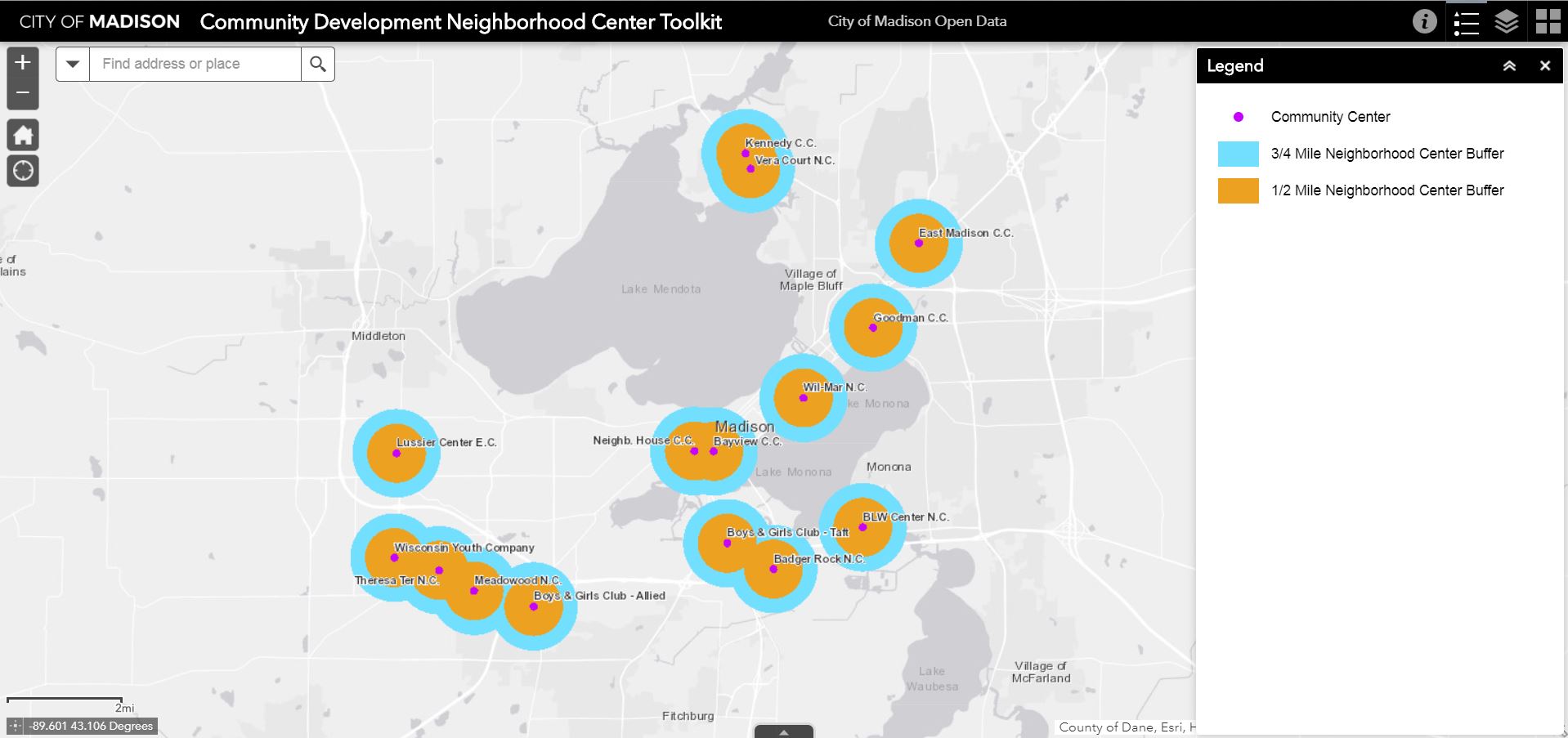Expand the attribute table at bottom
Viewport: 1568px width, 738px height.
tap(783, 731)
